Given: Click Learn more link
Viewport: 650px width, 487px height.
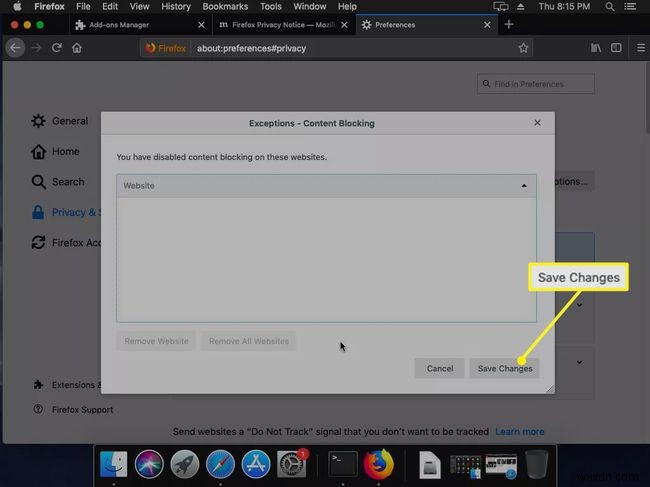Looking at the screenshot, I should 519,431.
